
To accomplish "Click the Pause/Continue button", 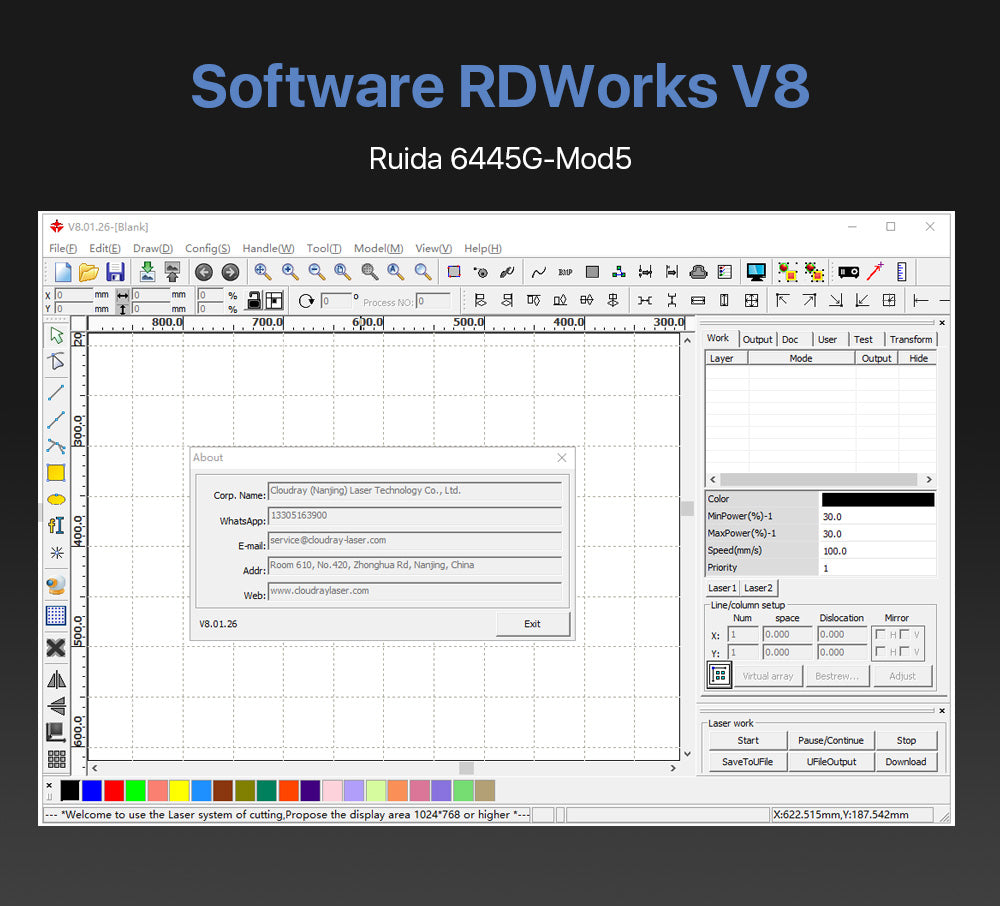I will pos(831,740).
